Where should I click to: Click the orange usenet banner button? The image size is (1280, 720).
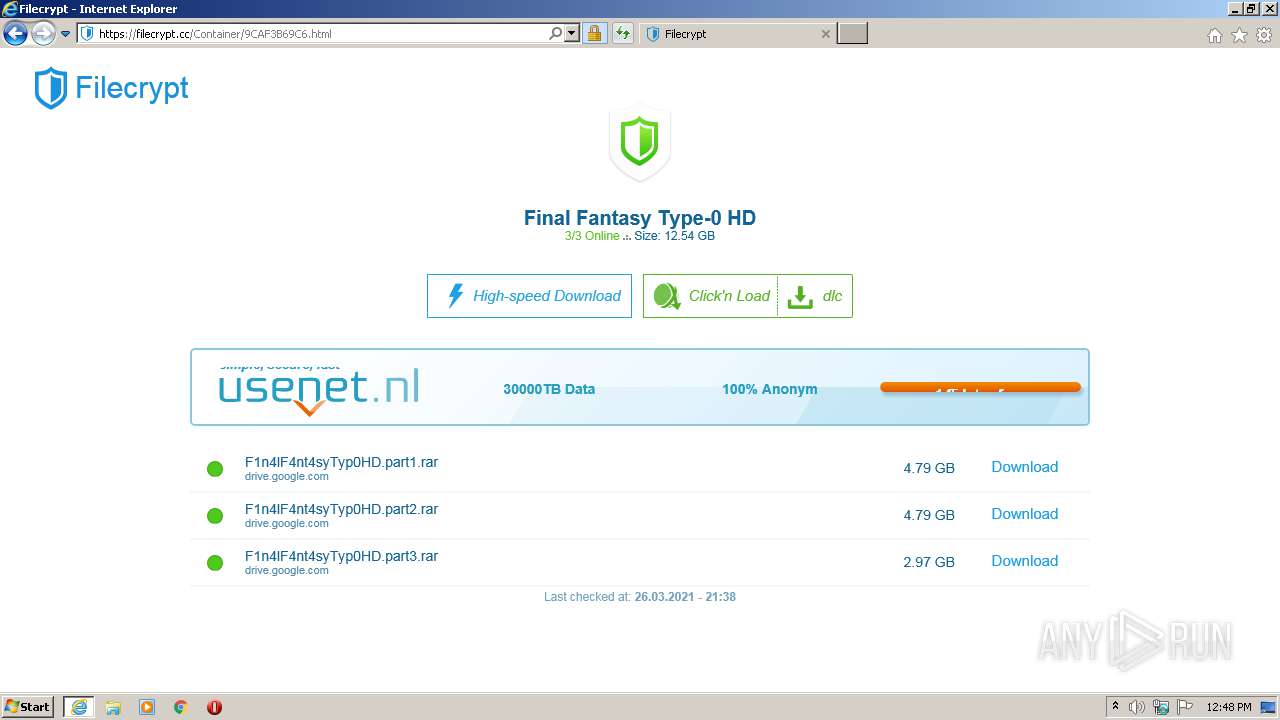[980, 388]
